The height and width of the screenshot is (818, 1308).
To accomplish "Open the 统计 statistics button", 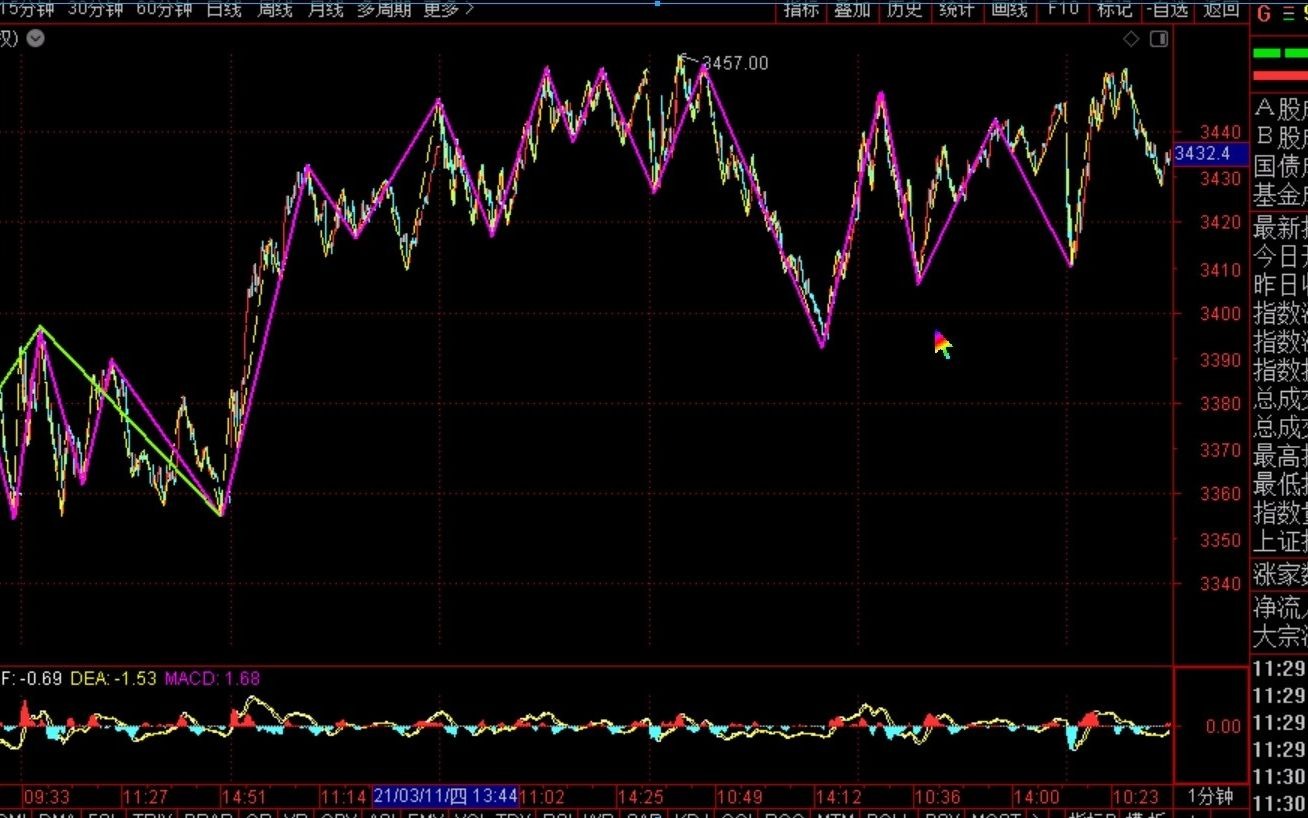I will point(957,9).
